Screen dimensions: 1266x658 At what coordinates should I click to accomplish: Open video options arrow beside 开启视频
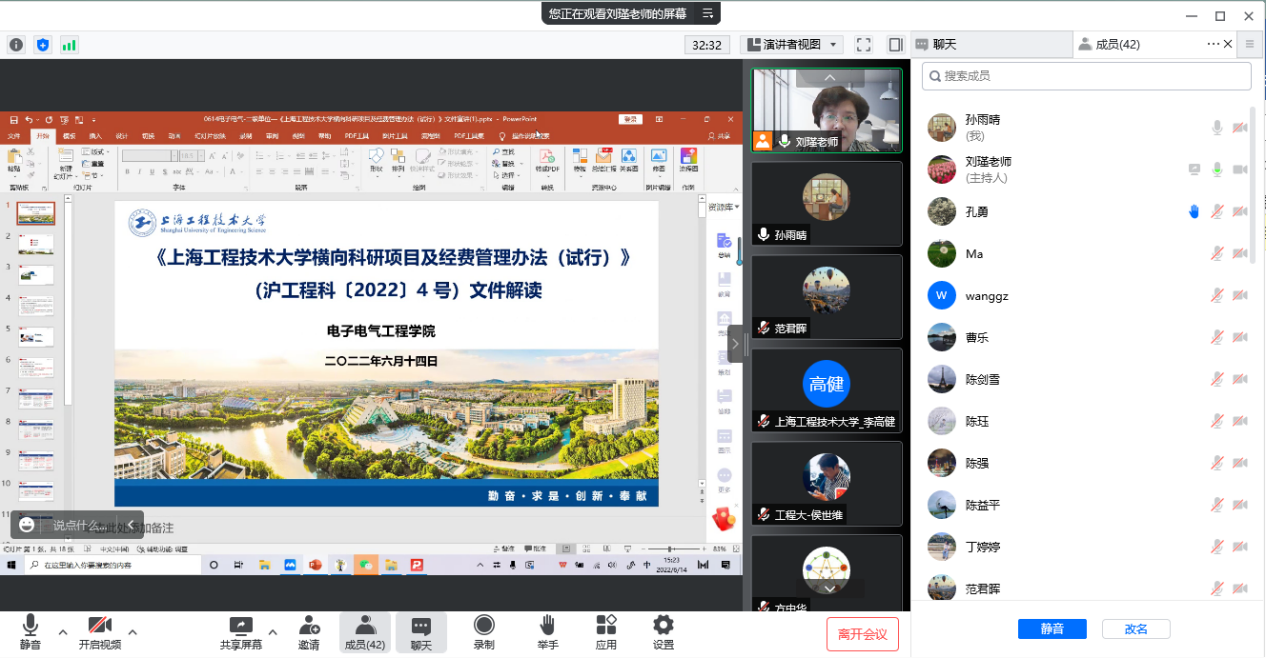[132, 632]
